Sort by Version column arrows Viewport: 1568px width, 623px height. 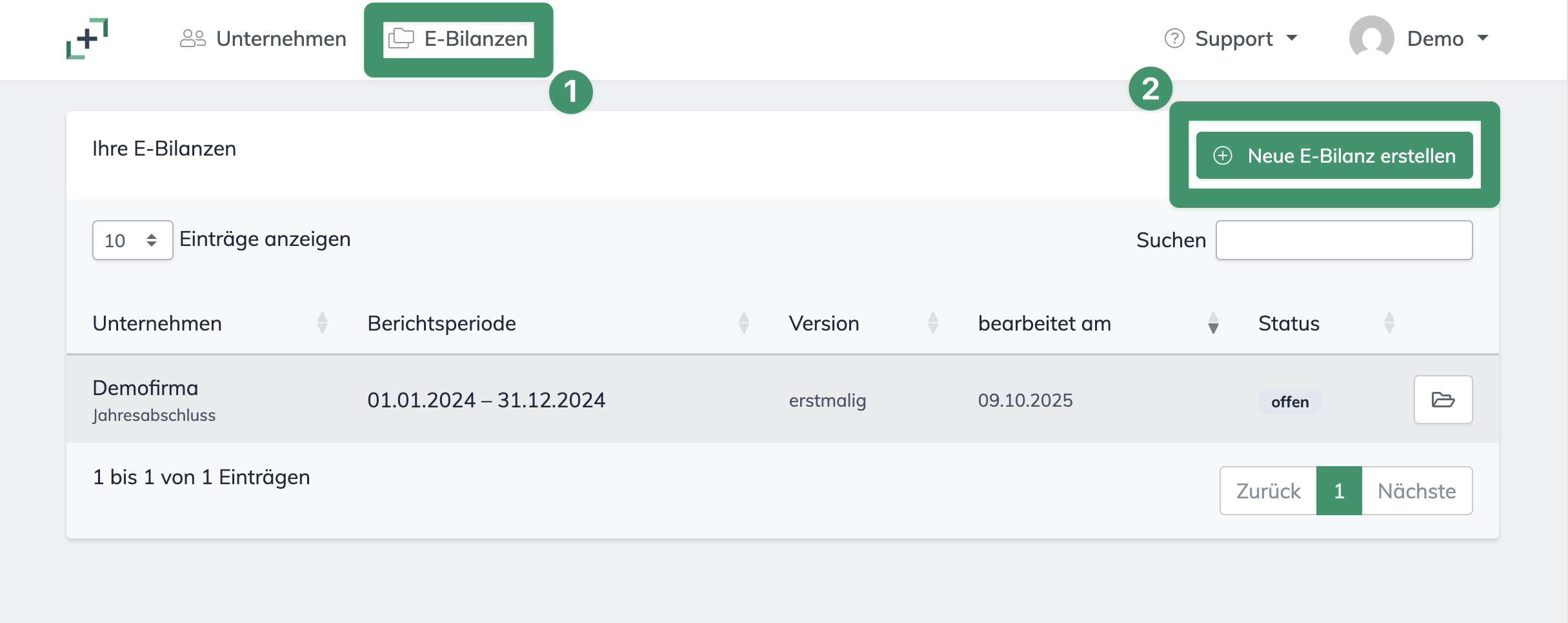(933, 323)
